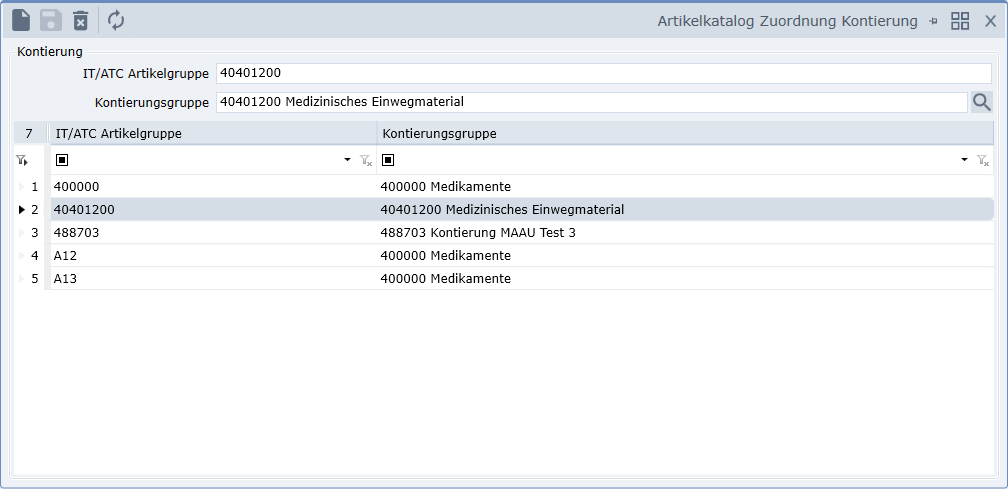Click the new record document icon

(21, 20)
